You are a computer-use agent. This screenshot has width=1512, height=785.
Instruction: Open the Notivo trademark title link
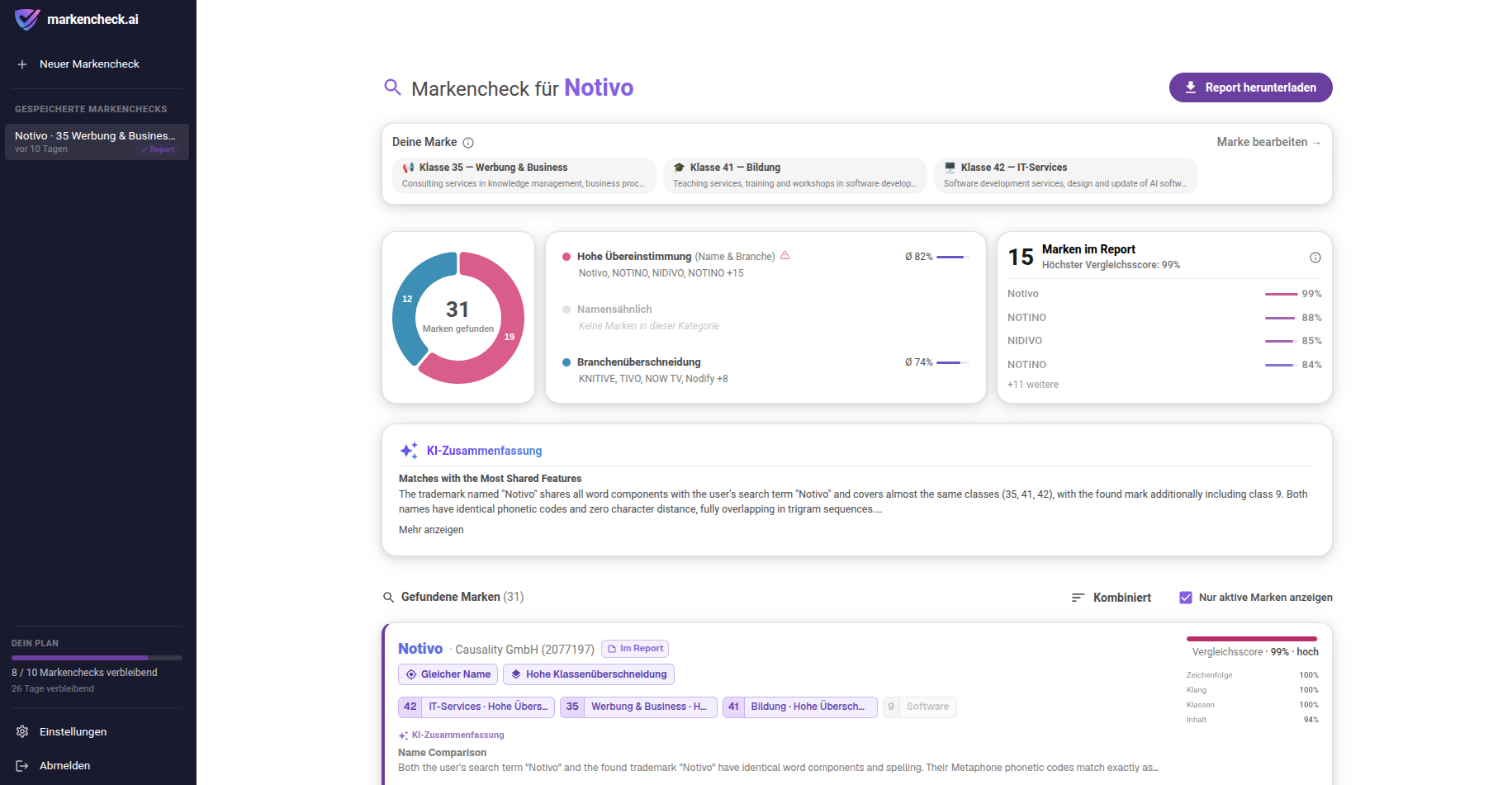tap(420, 649)
